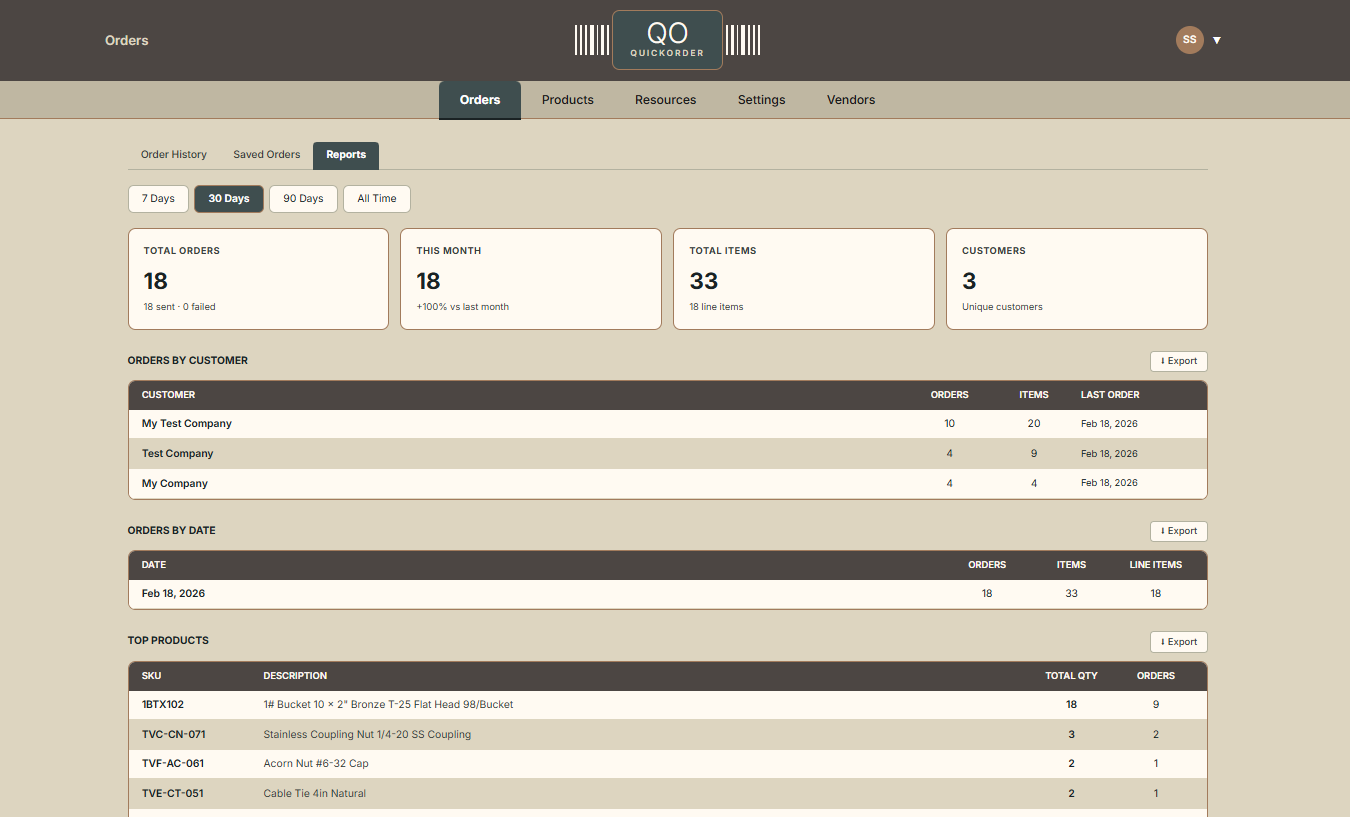Click the QuickOrder logo
The width and height of the screenshot is (1350, 817).
(x=667, y=40)
